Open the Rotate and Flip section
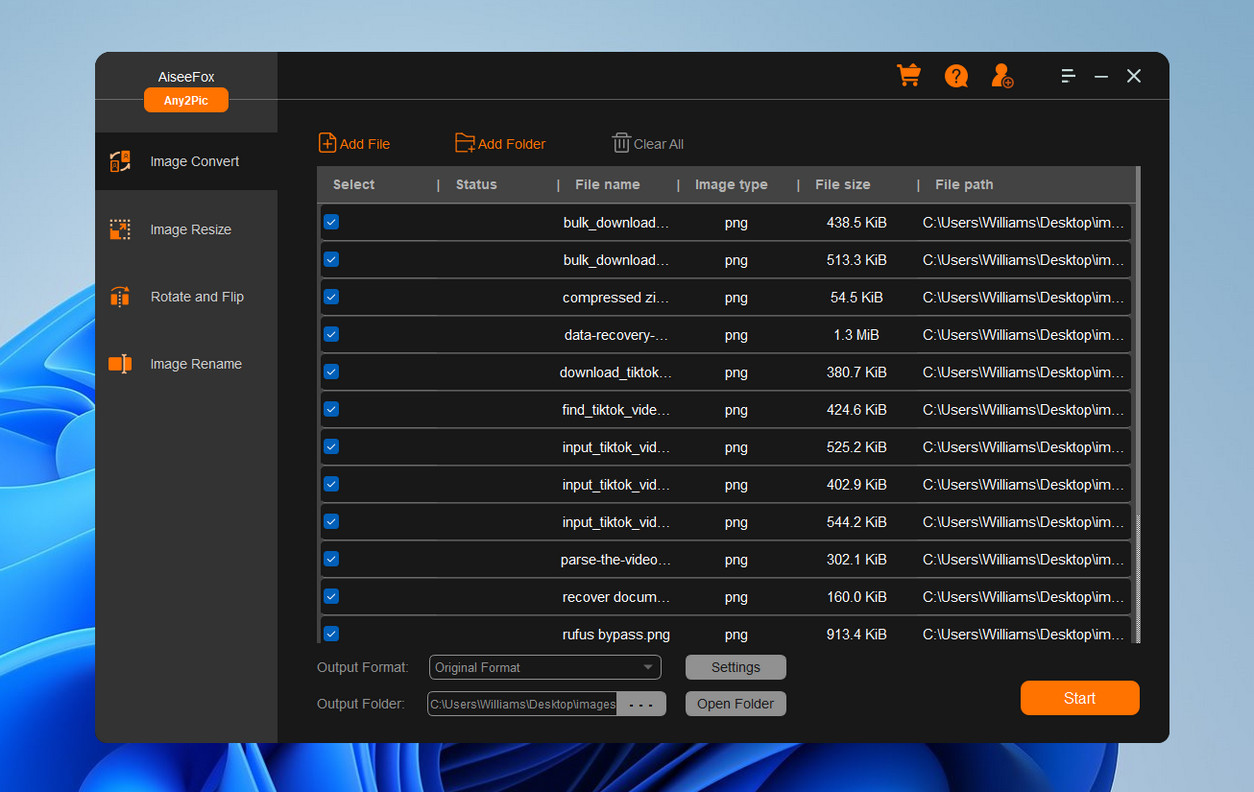This screenshot has height=792, width=1254. pos(186,296)
